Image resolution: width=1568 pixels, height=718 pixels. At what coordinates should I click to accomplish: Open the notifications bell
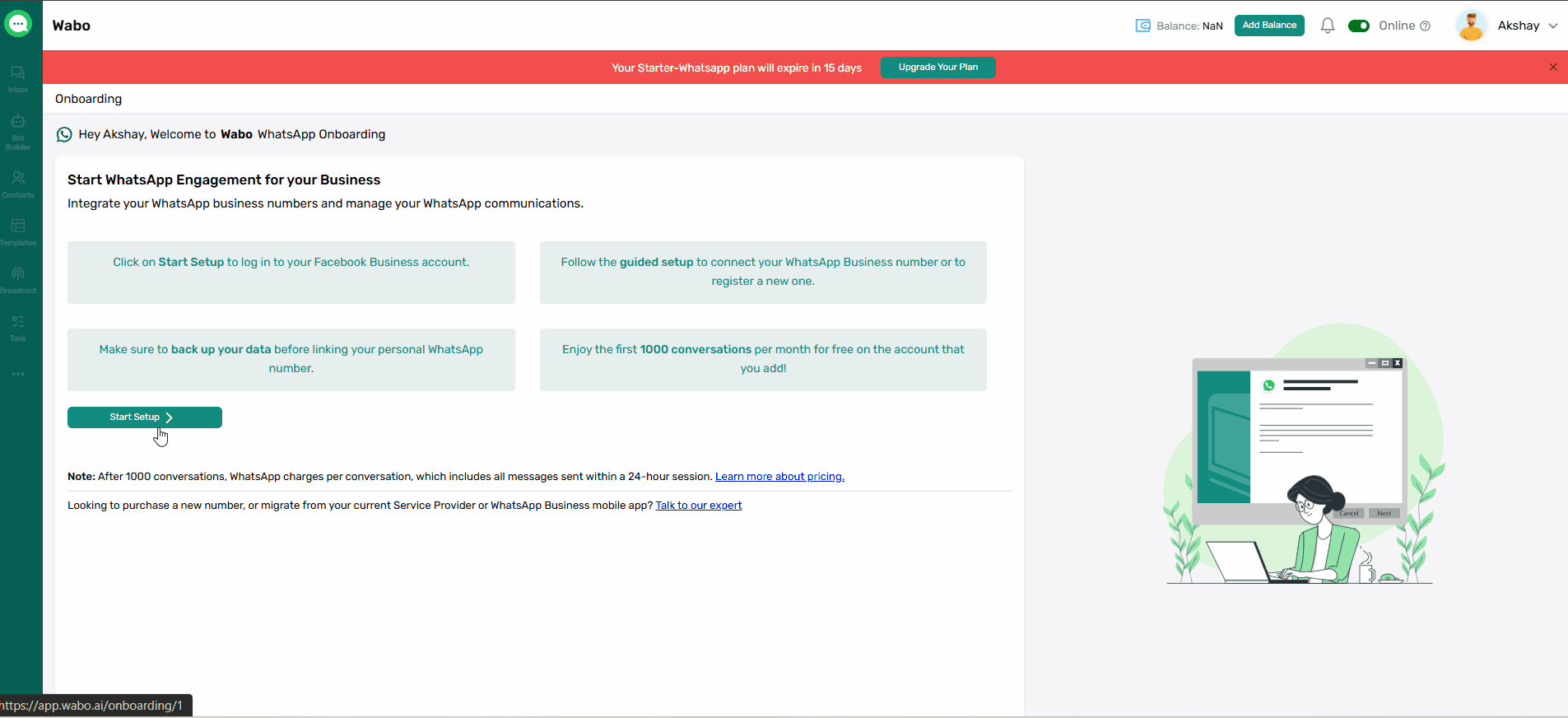pos(1328,26)
